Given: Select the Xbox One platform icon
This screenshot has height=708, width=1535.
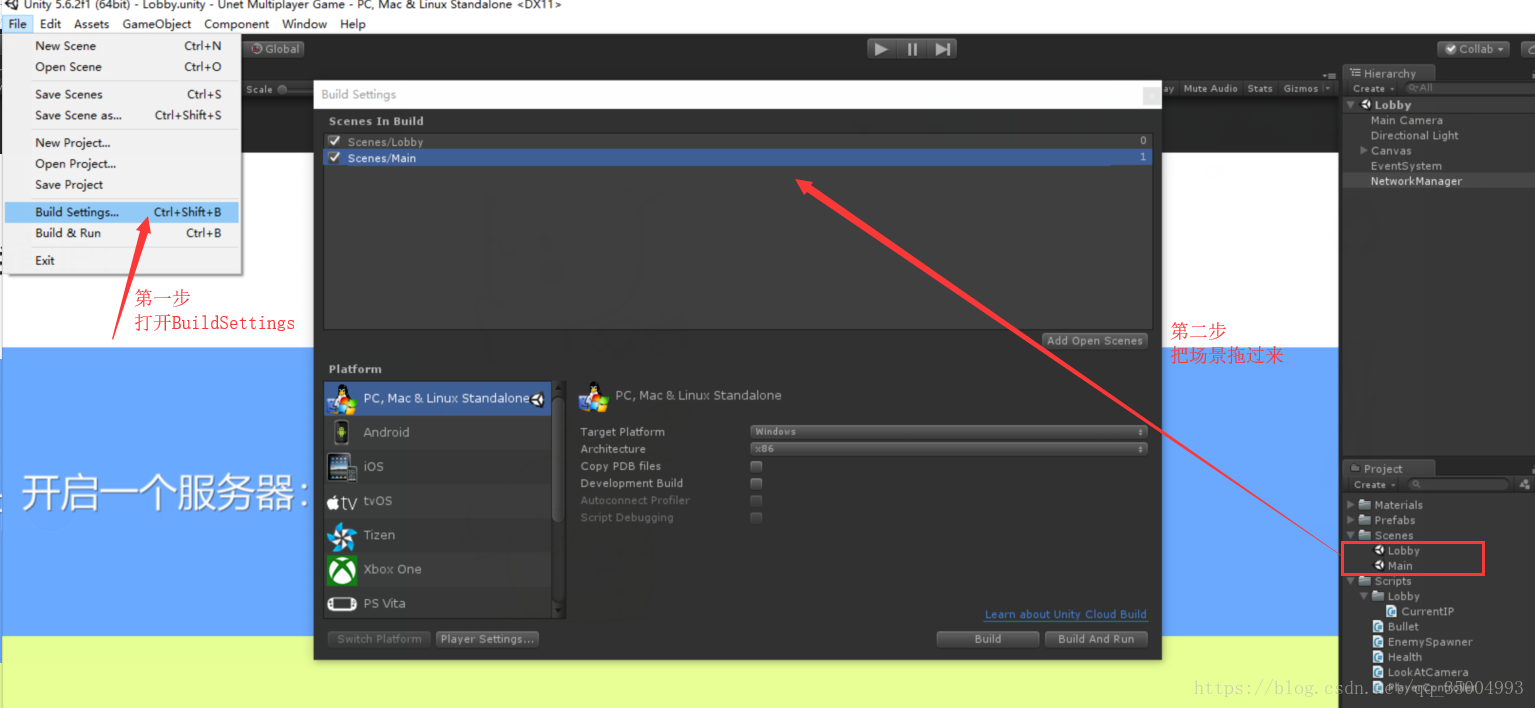Looking at the screenshot, I should [342, 569].
